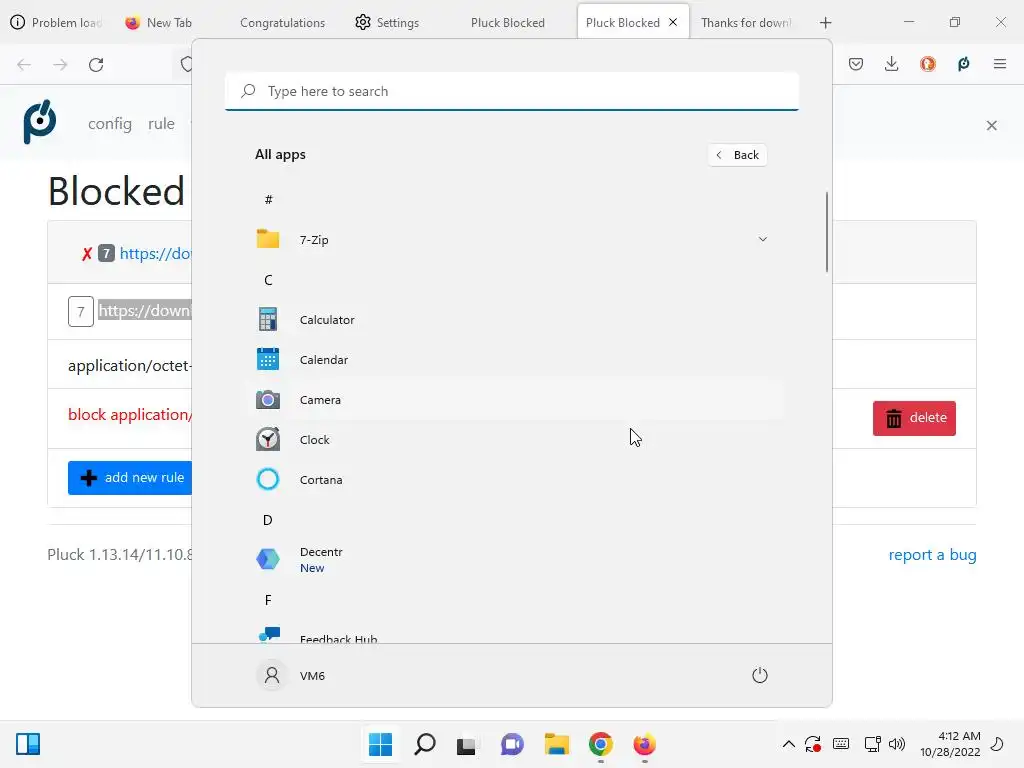Click add new rule button
Image resolution: width=1024 pixels, height=768 pixels.
(x=130, y=477)
